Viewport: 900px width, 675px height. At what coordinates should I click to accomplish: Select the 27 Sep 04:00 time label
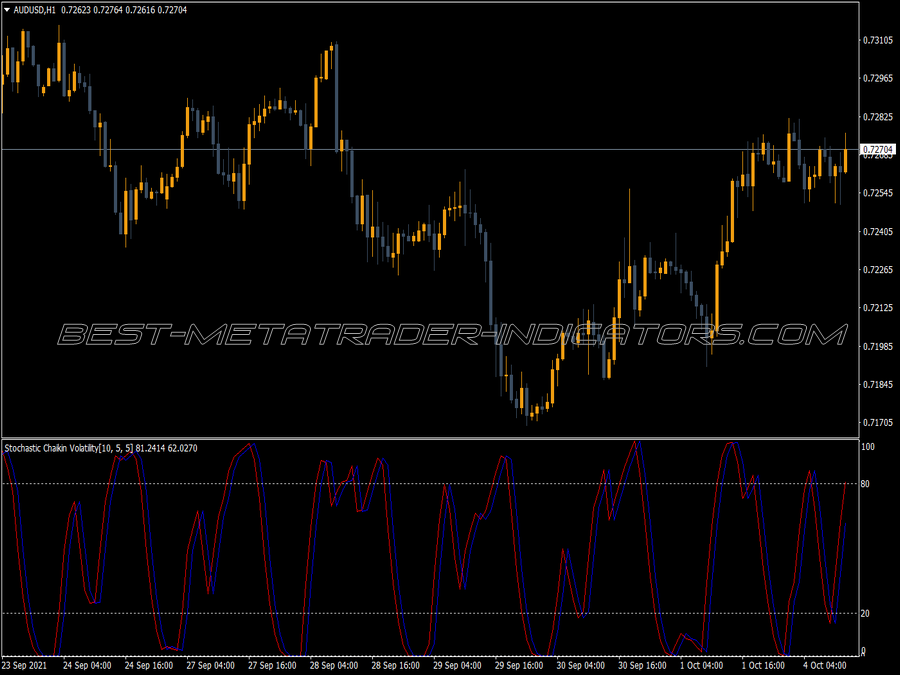point(210,665)
